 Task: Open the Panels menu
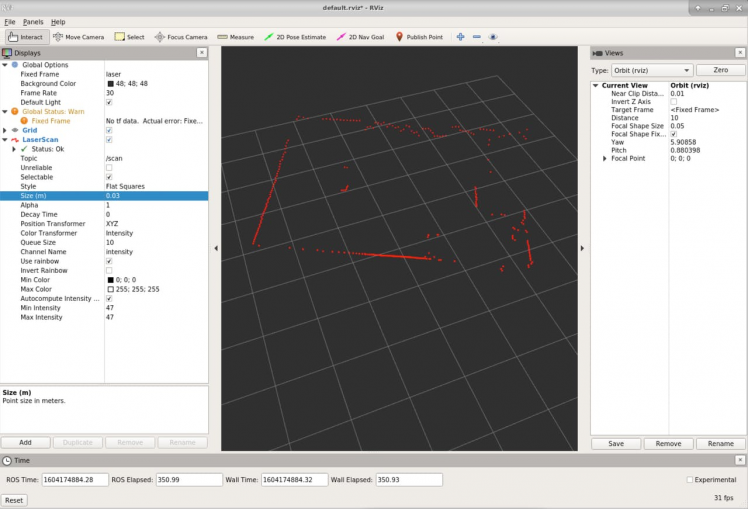point(33,21)
